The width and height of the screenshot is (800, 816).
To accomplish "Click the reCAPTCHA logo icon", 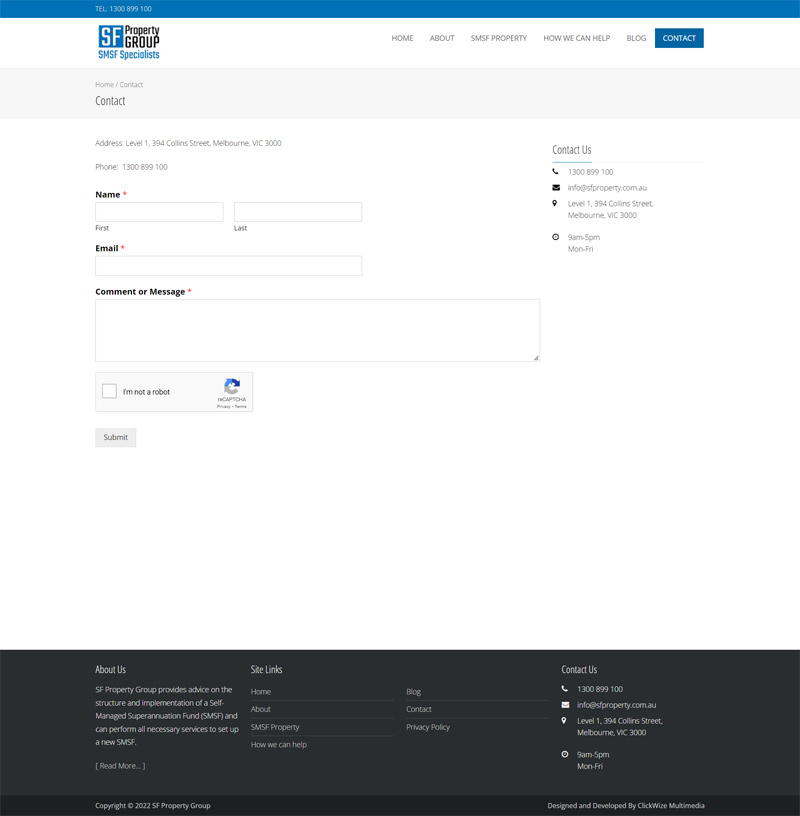I will point(232,387).
